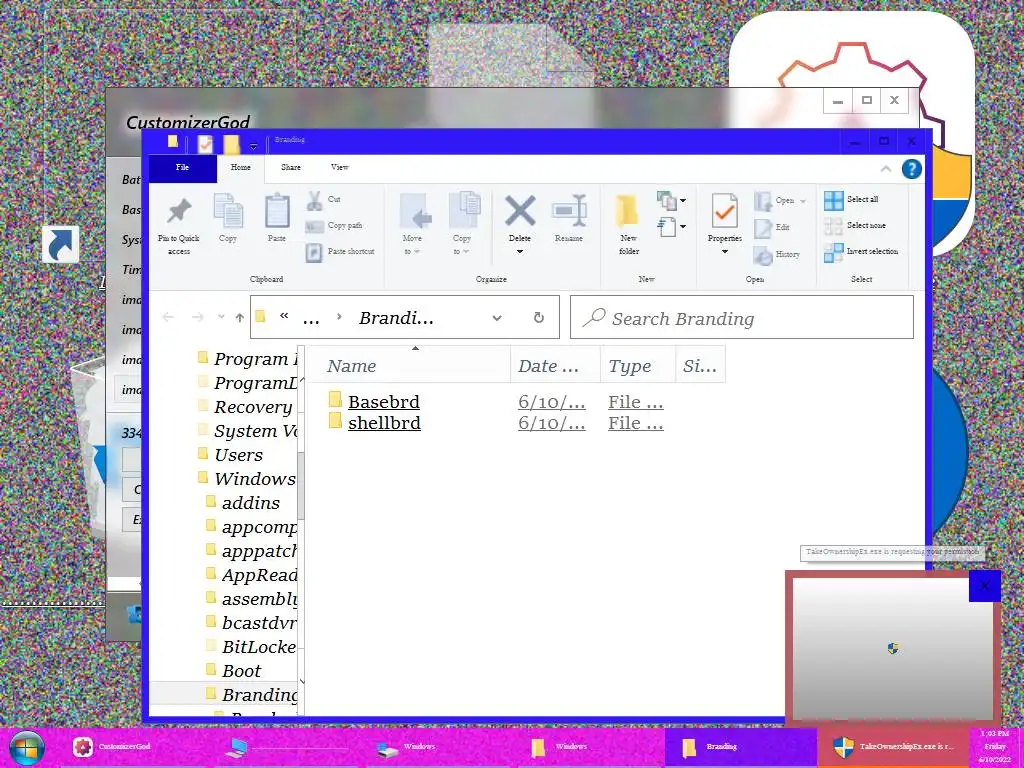Click the Rename icon
The height and width of the screenshot is (768, 1024).
click(569, 210)
